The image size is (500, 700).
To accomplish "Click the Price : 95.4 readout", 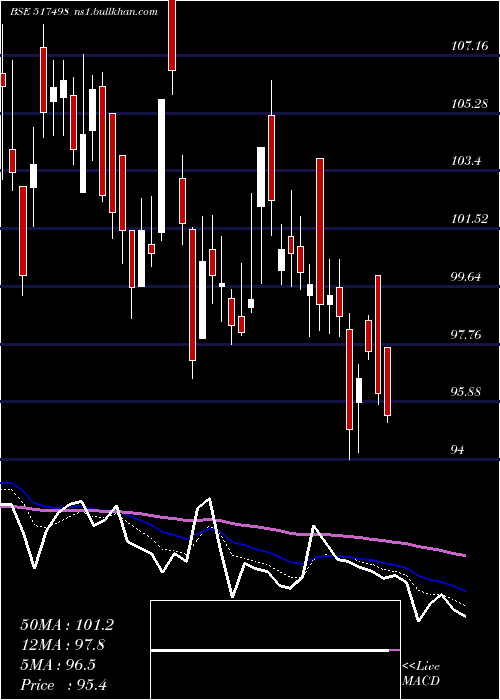I will [63, 684].
